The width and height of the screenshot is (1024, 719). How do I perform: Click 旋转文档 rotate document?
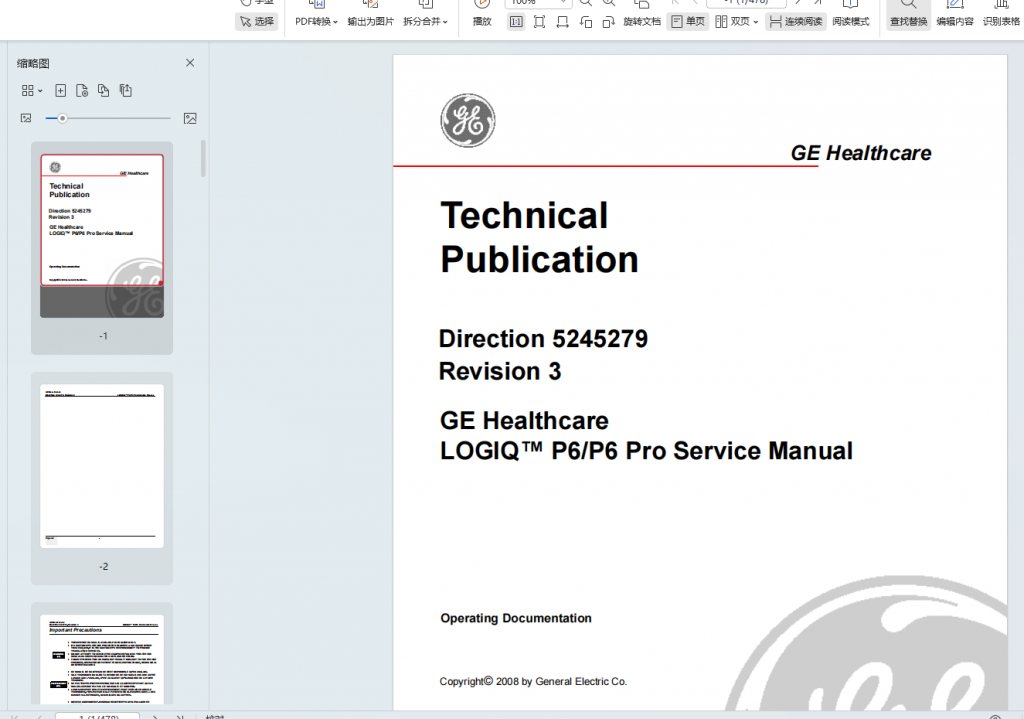[x=642, y=22]
